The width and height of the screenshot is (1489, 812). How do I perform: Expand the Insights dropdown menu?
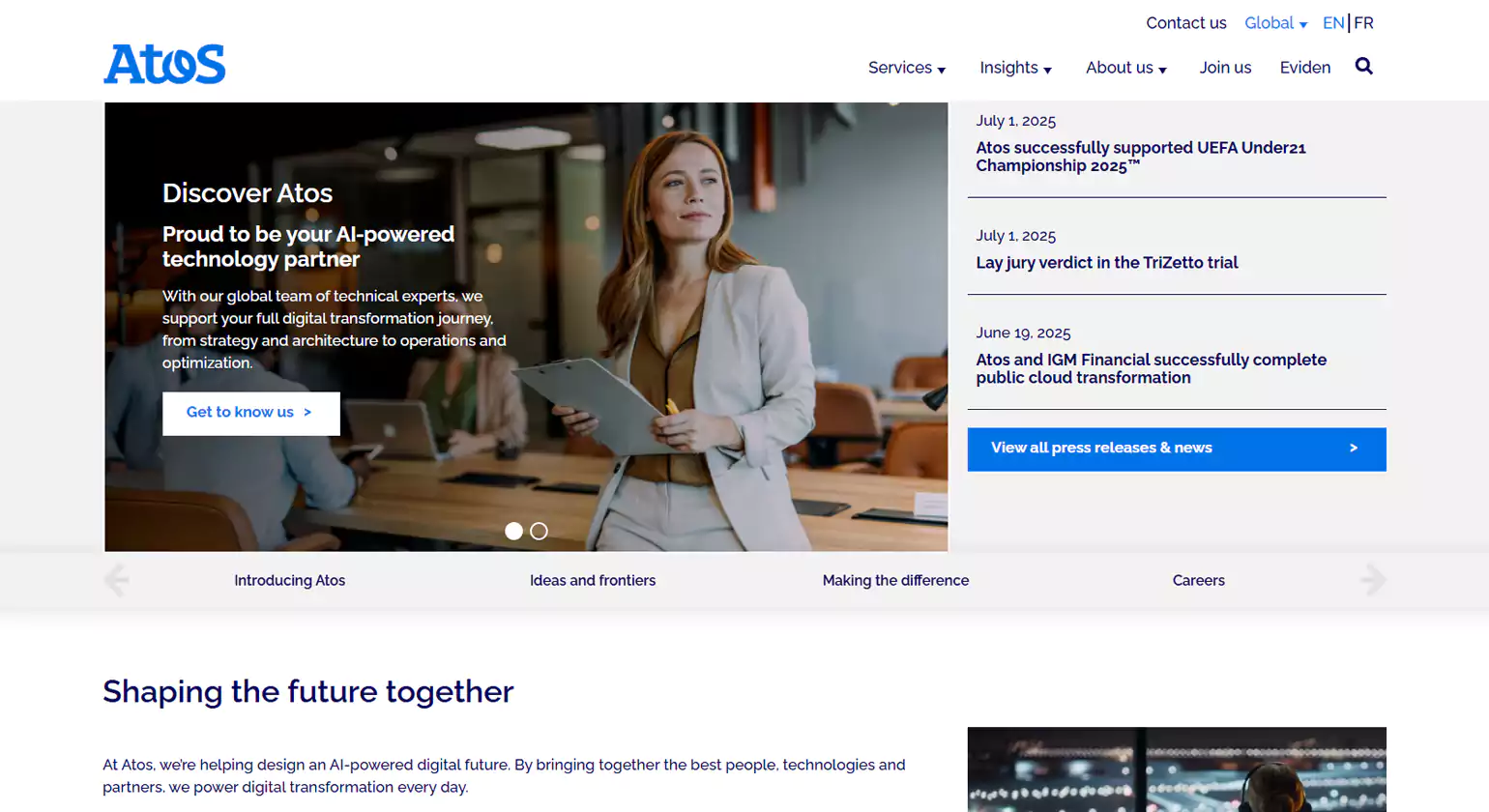[1015, 68]
